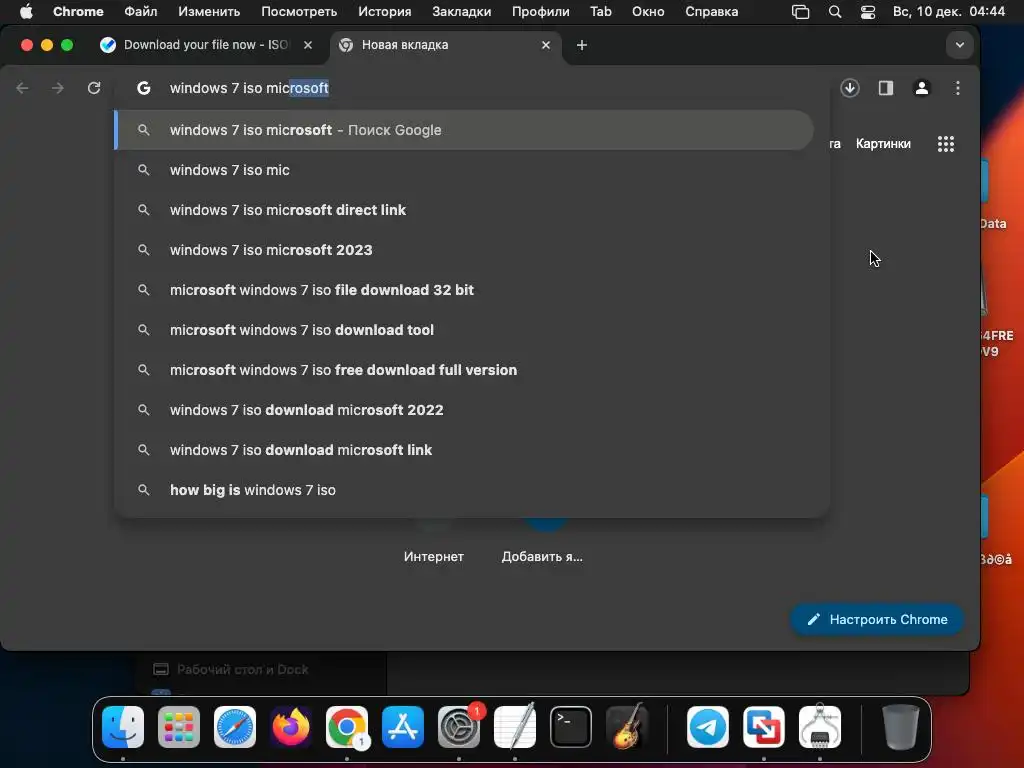Open Control Center in menu bar
The width and height of the screenshot is (1024, 768).
point(867,11)
